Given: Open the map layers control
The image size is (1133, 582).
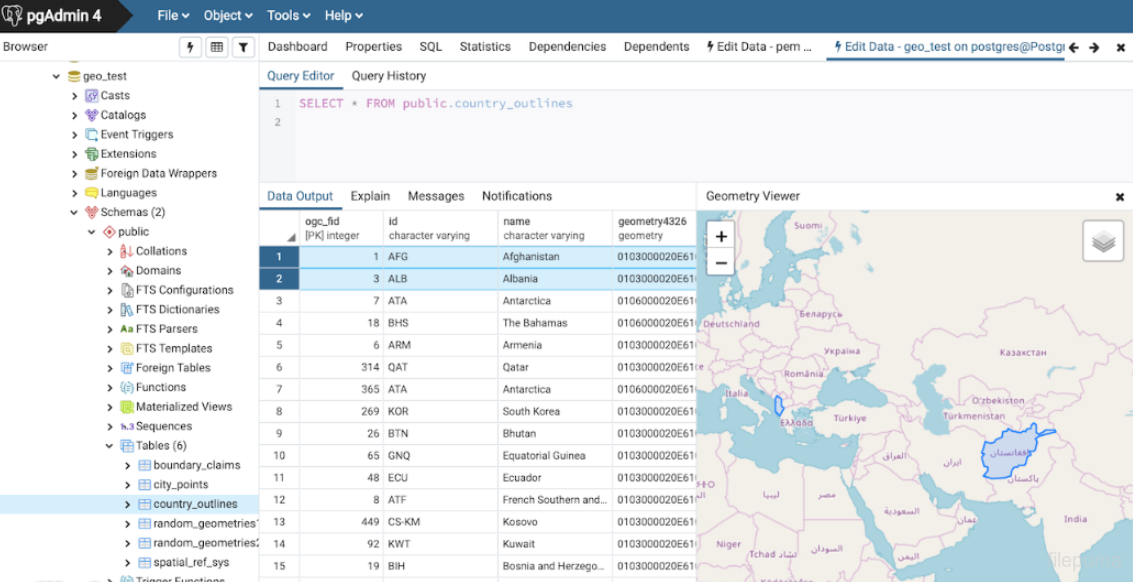Looking at the screenshot, I should (1103, 242).
